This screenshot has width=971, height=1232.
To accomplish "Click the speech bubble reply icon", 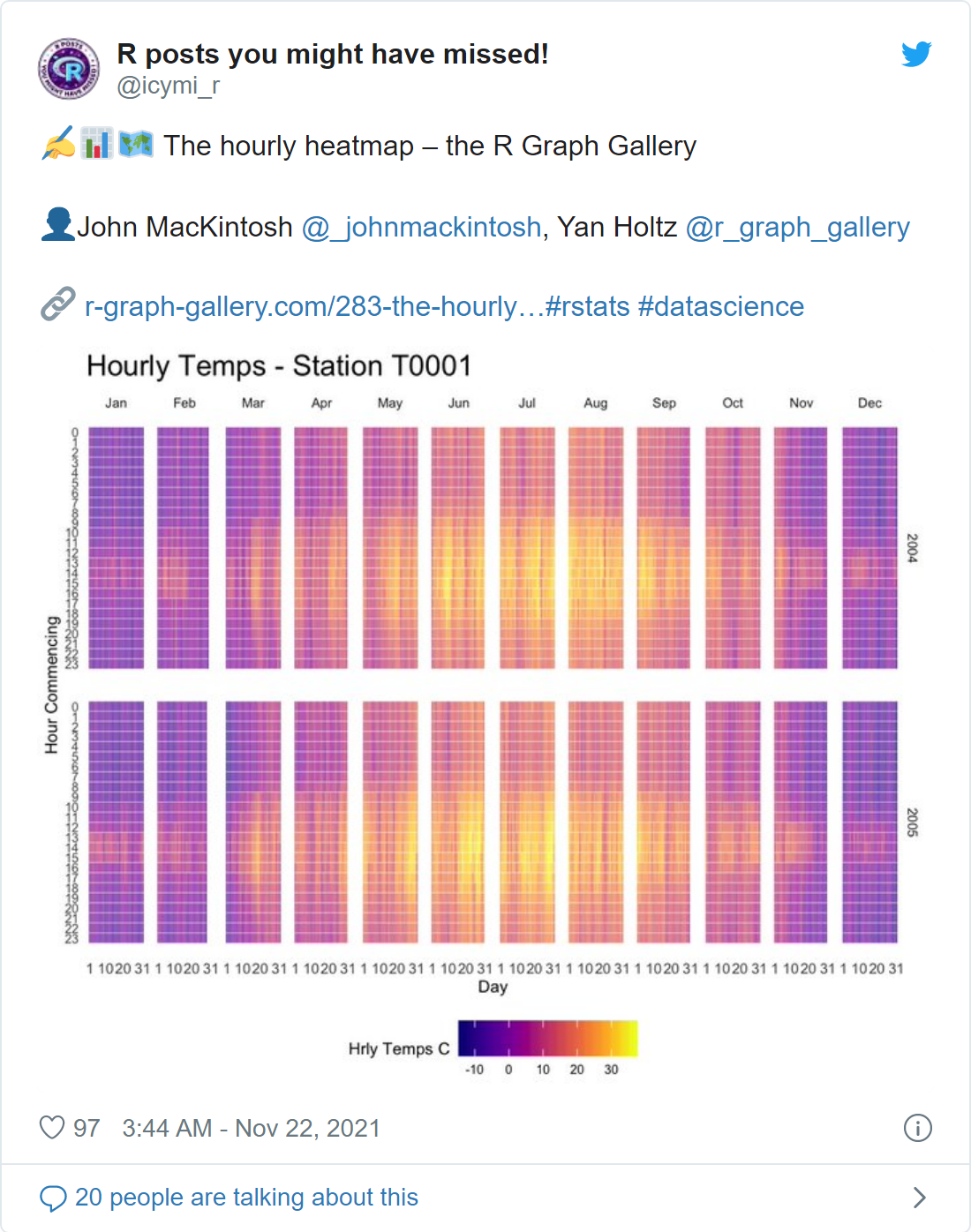I will point(53,1198).
